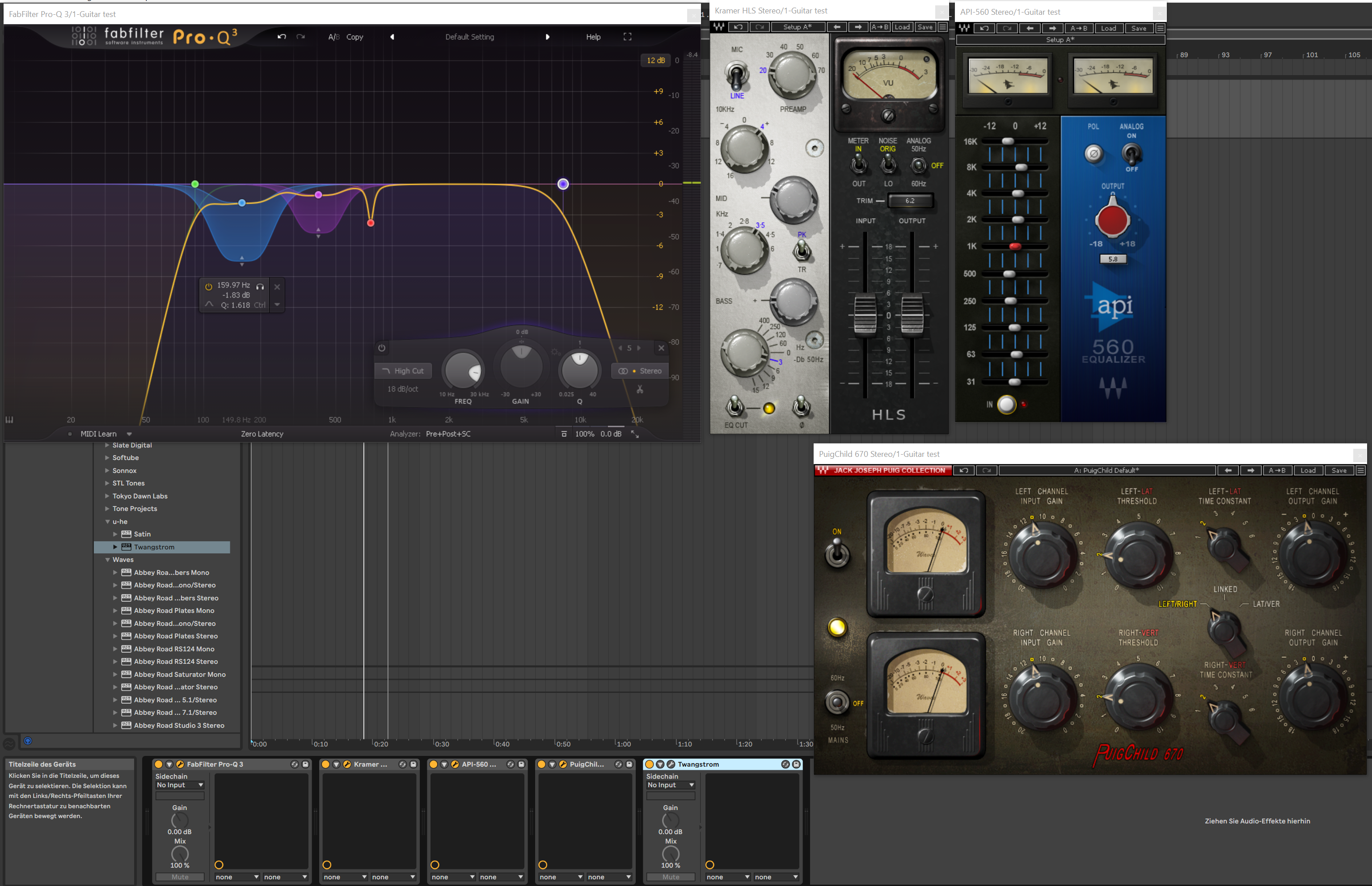Image resolution: width=1372 pixels, height=886 pixels.
Task: Click Save in the PuigChild toolbar
Action: pos(1338,471)
